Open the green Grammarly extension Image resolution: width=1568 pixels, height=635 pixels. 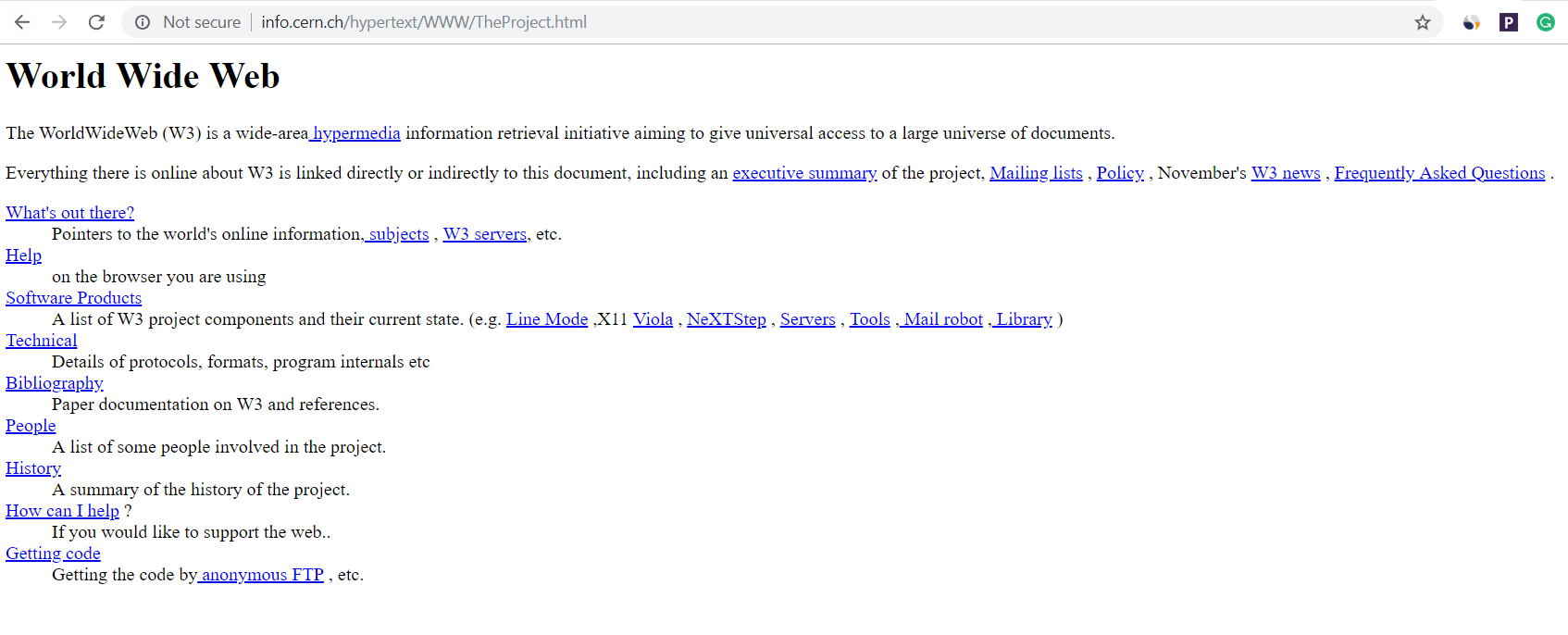coord(1546,22)
